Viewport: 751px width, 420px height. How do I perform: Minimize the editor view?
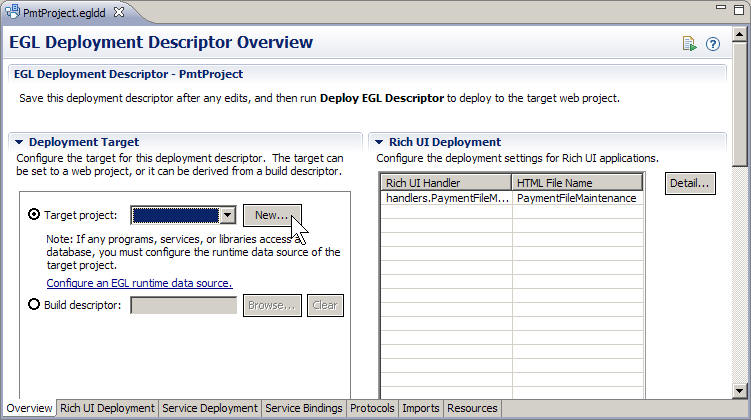click(721, 8)
